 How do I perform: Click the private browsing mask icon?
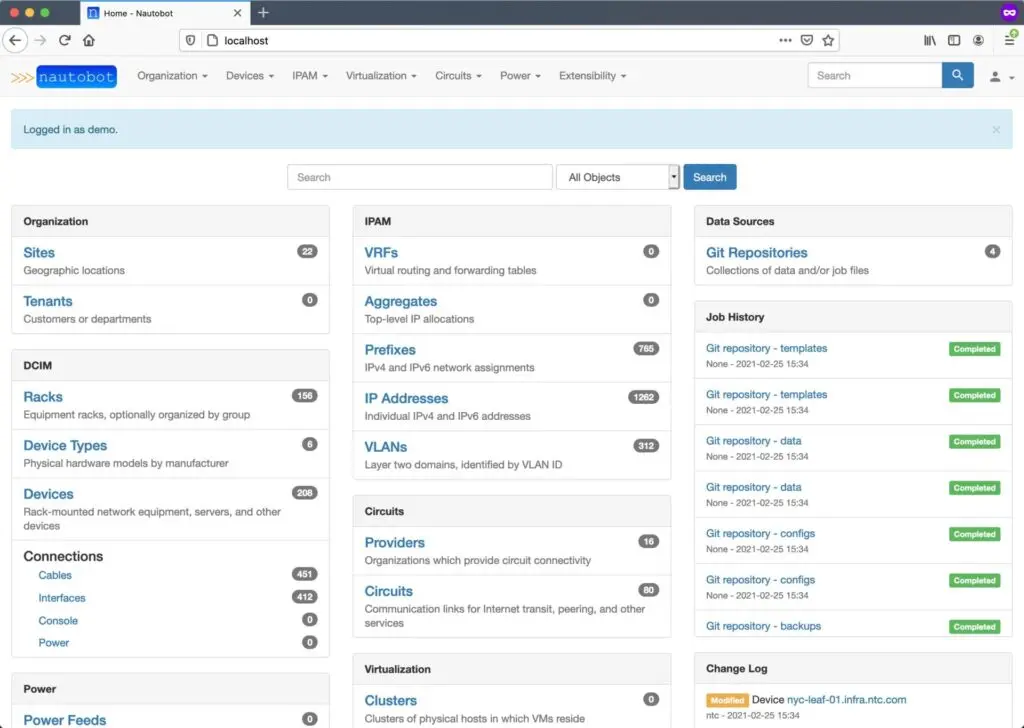[1009, 12]
